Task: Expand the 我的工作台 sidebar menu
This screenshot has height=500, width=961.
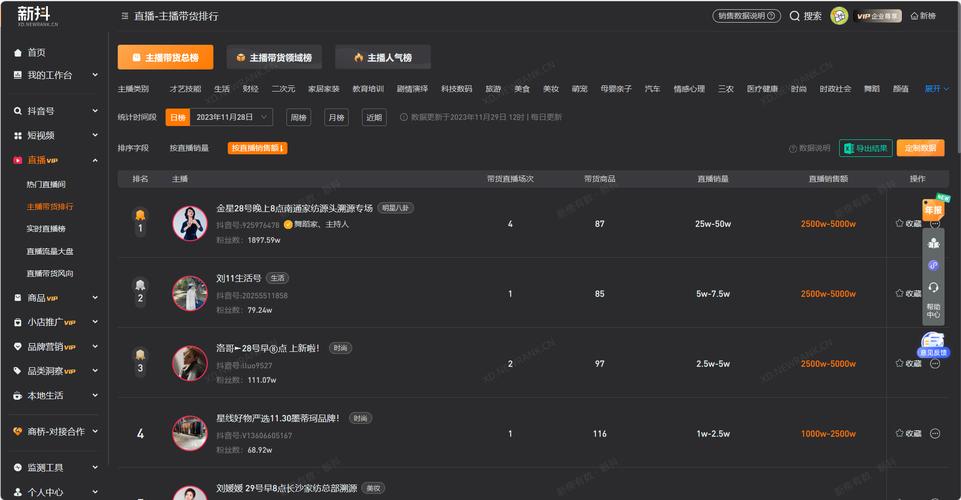Action: pyautogui.click(x=95, y=75)
